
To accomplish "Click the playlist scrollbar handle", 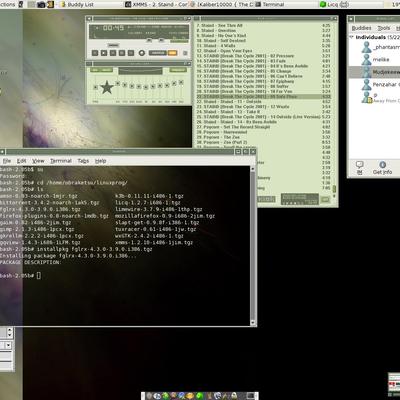I will click(334, 189).
